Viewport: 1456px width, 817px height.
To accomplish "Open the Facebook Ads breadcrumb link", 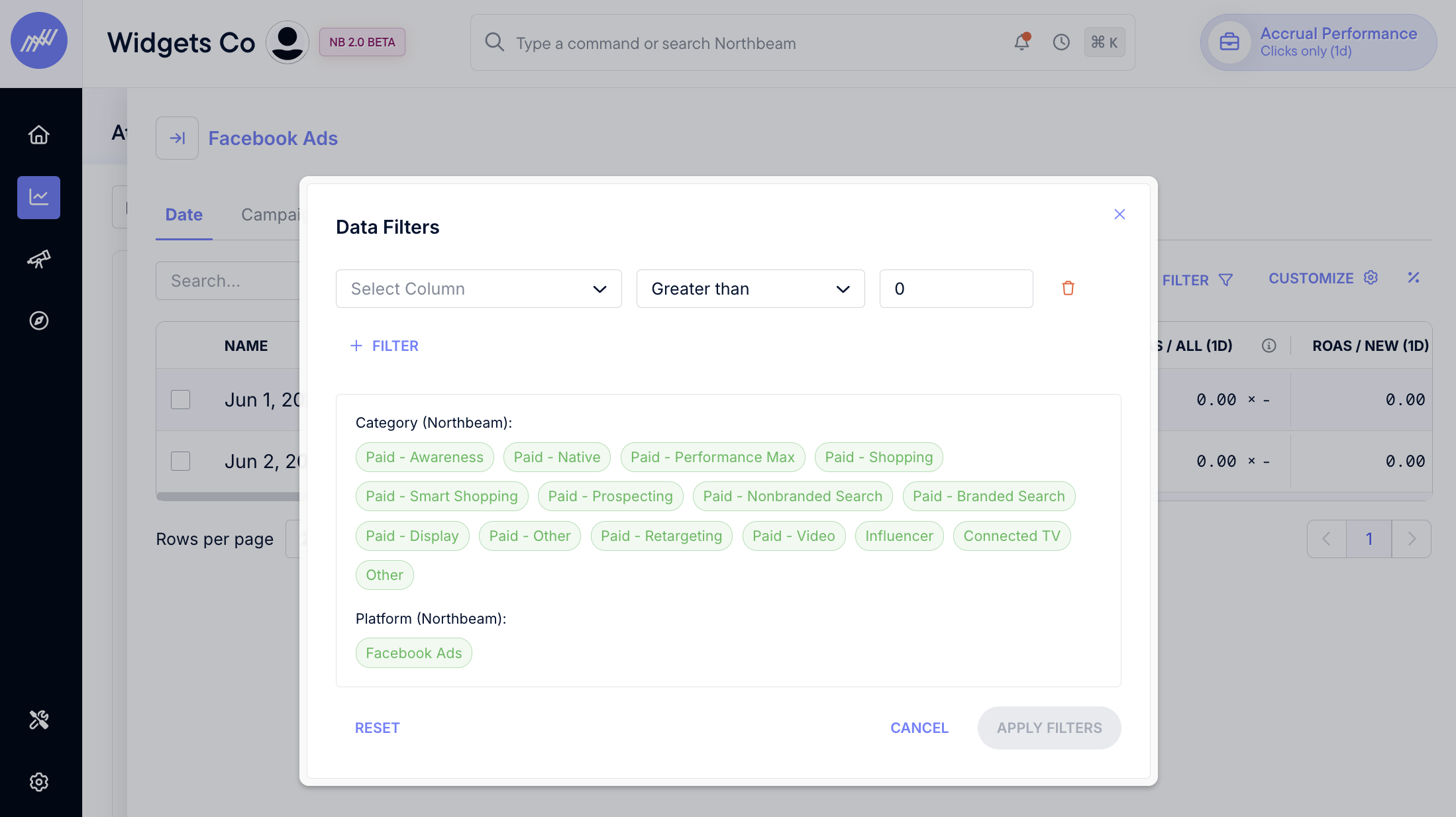I will tap(273, 138).
